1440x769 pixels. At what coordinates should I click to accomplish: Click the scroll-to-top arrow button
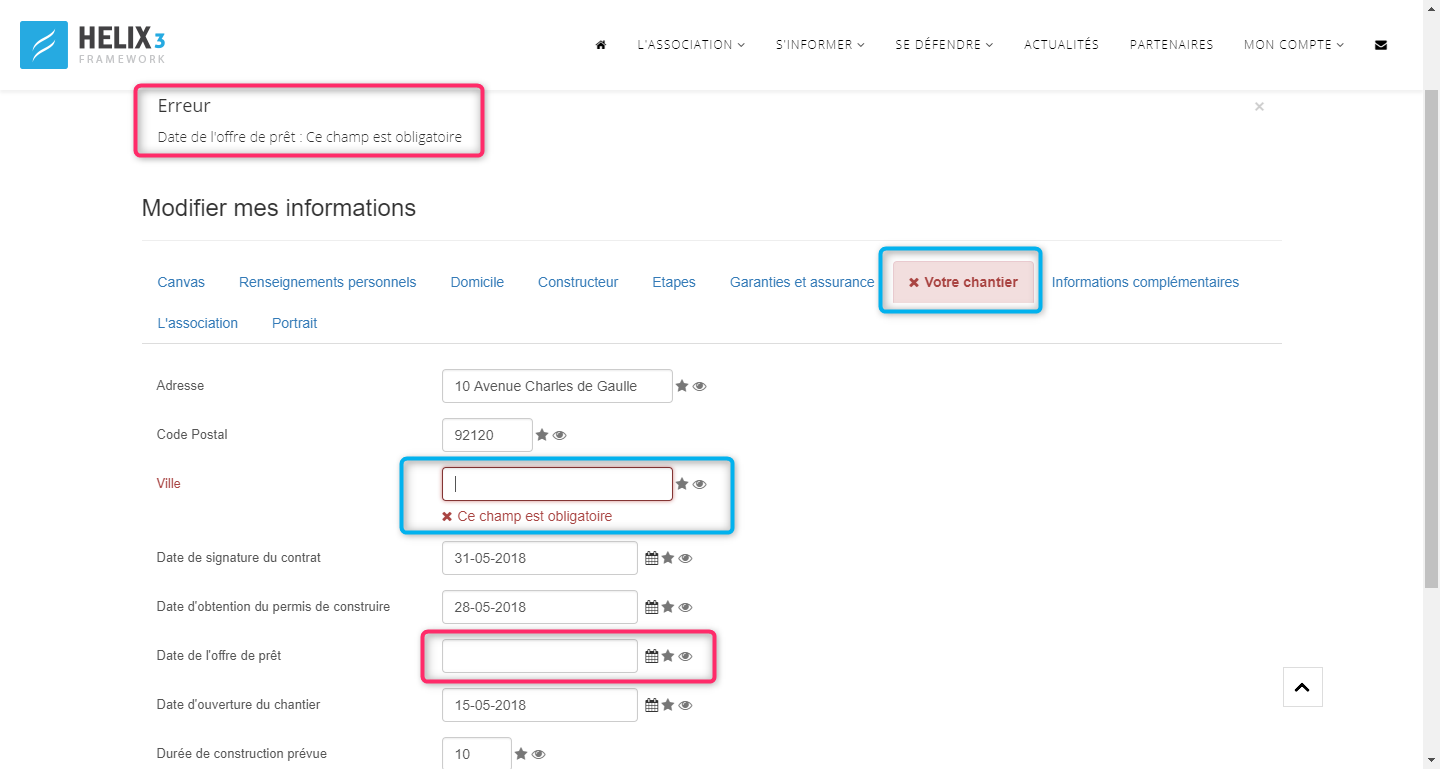[1302, 687]
